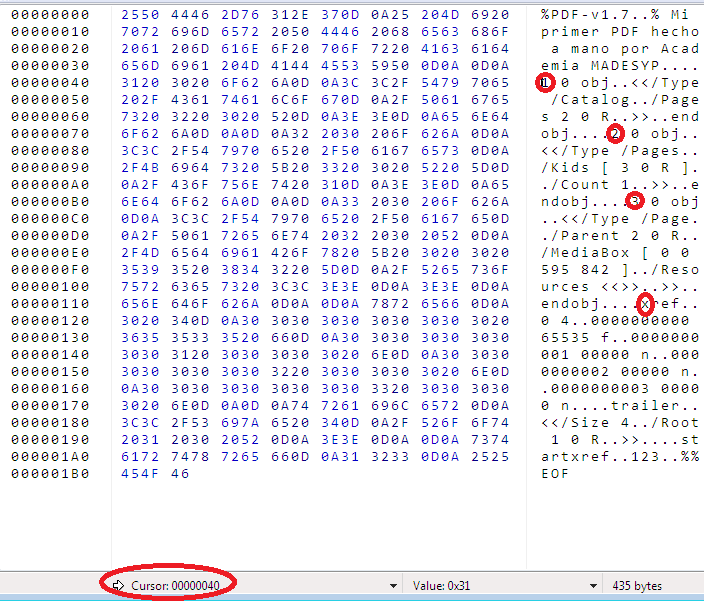Click hex cell 7478
This screenshot has width=704, height=601.
coord(190,457)
